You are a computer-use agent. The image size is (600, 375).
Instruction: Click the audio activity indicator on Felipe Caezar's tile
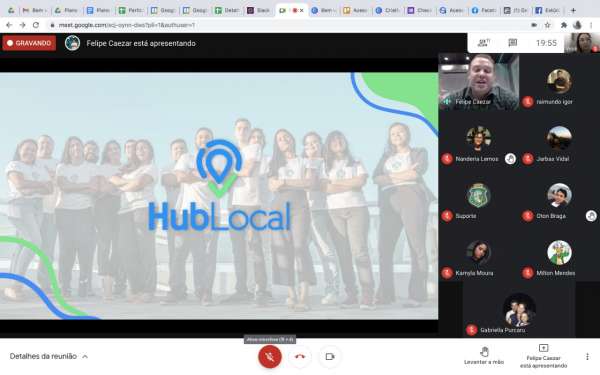click(x=447, y=102)
